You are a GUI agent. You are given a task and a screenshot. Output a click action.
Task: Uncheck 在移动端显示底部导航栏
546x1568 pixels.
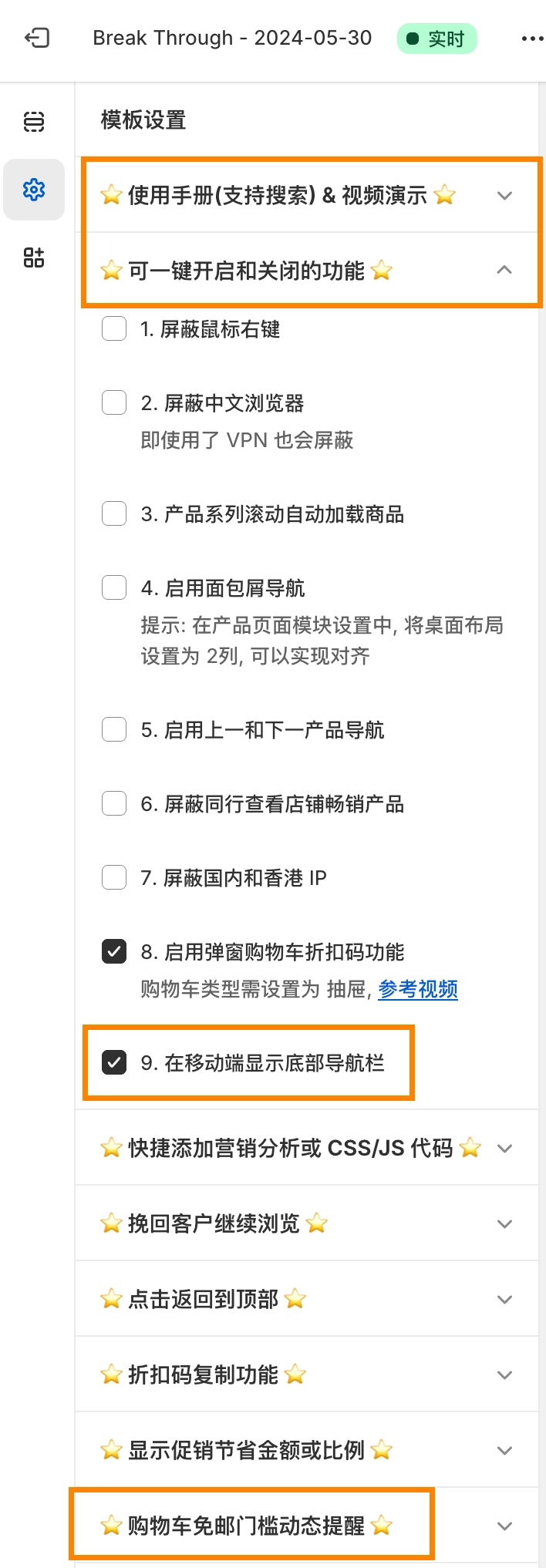point(113,1062)
